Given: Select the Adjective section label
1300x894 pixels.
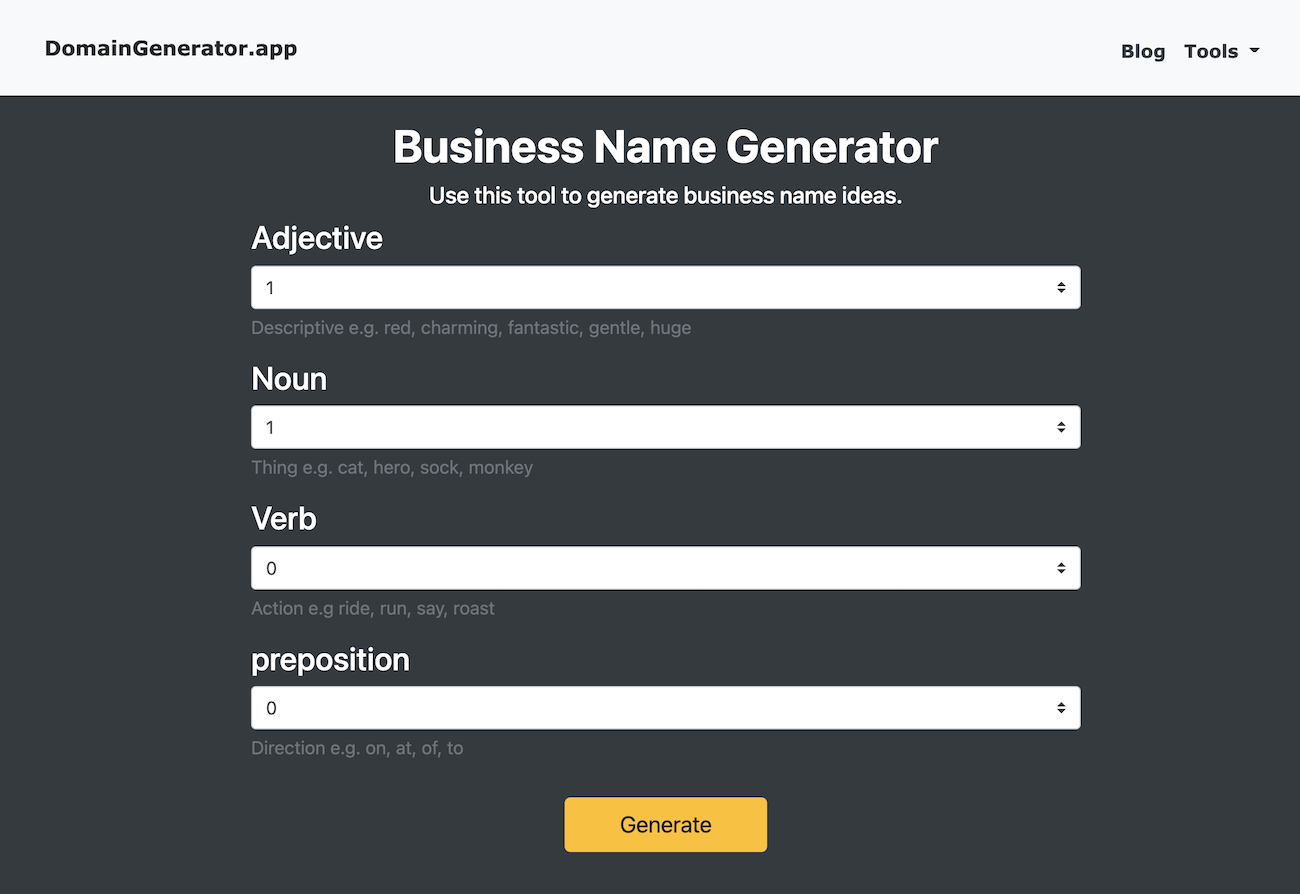Looking at the screenshot, I should (x=316, y=238).
